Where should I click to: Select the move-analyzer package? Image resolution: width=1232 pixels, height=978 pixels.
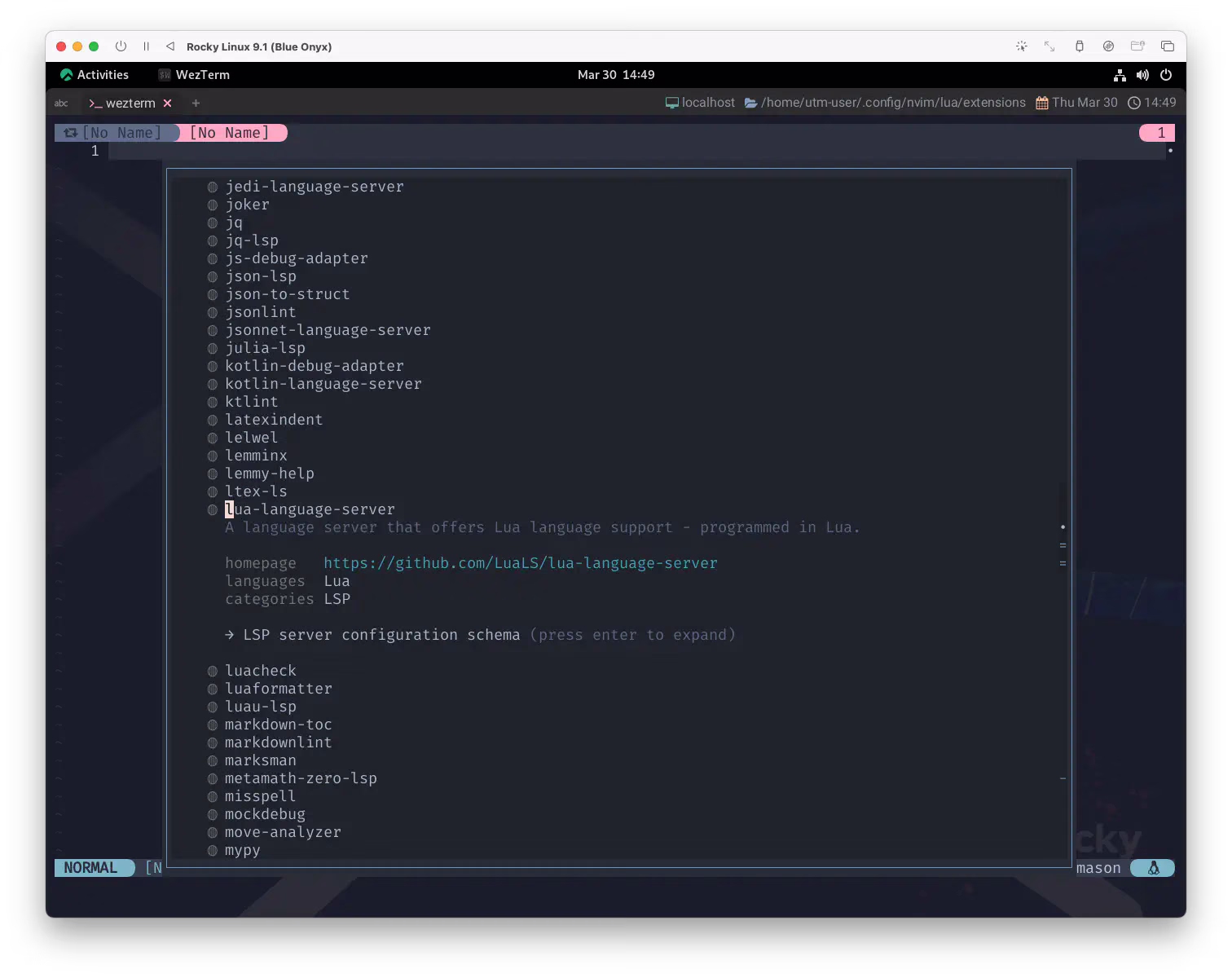tap(283, 832)
